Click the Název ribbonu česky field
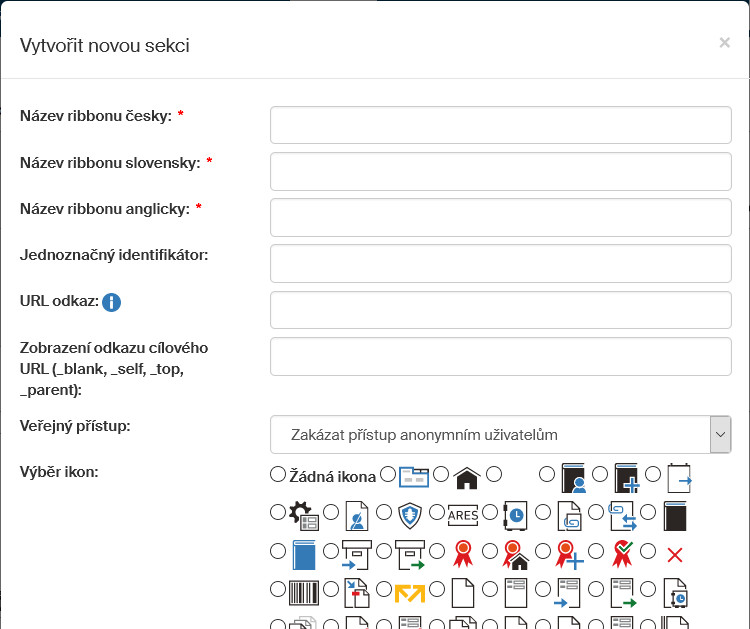This screenshot has height=629, width=750. click(x=500, y=125)
